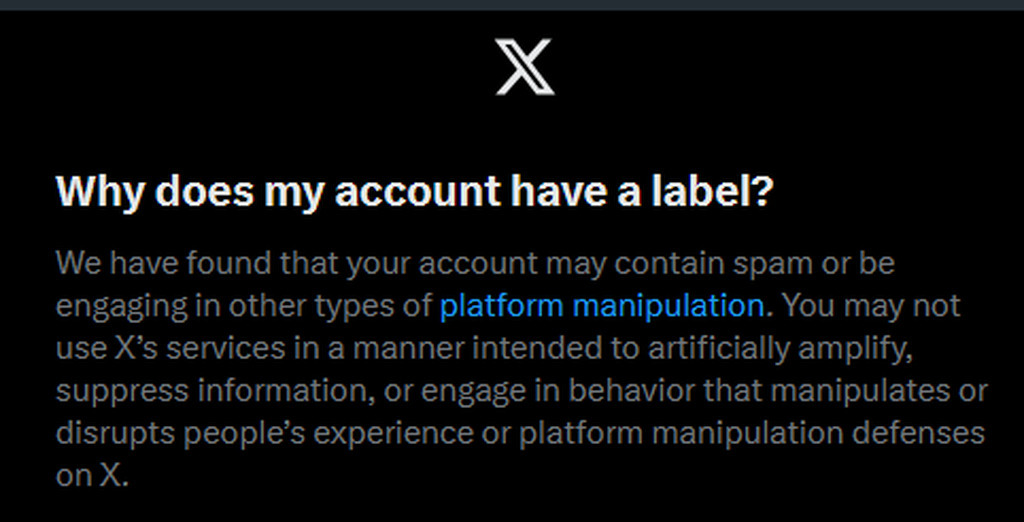Click the paragraph's first line starting 'We have found'
The image size is (1024, 522).
pos(475,264)
